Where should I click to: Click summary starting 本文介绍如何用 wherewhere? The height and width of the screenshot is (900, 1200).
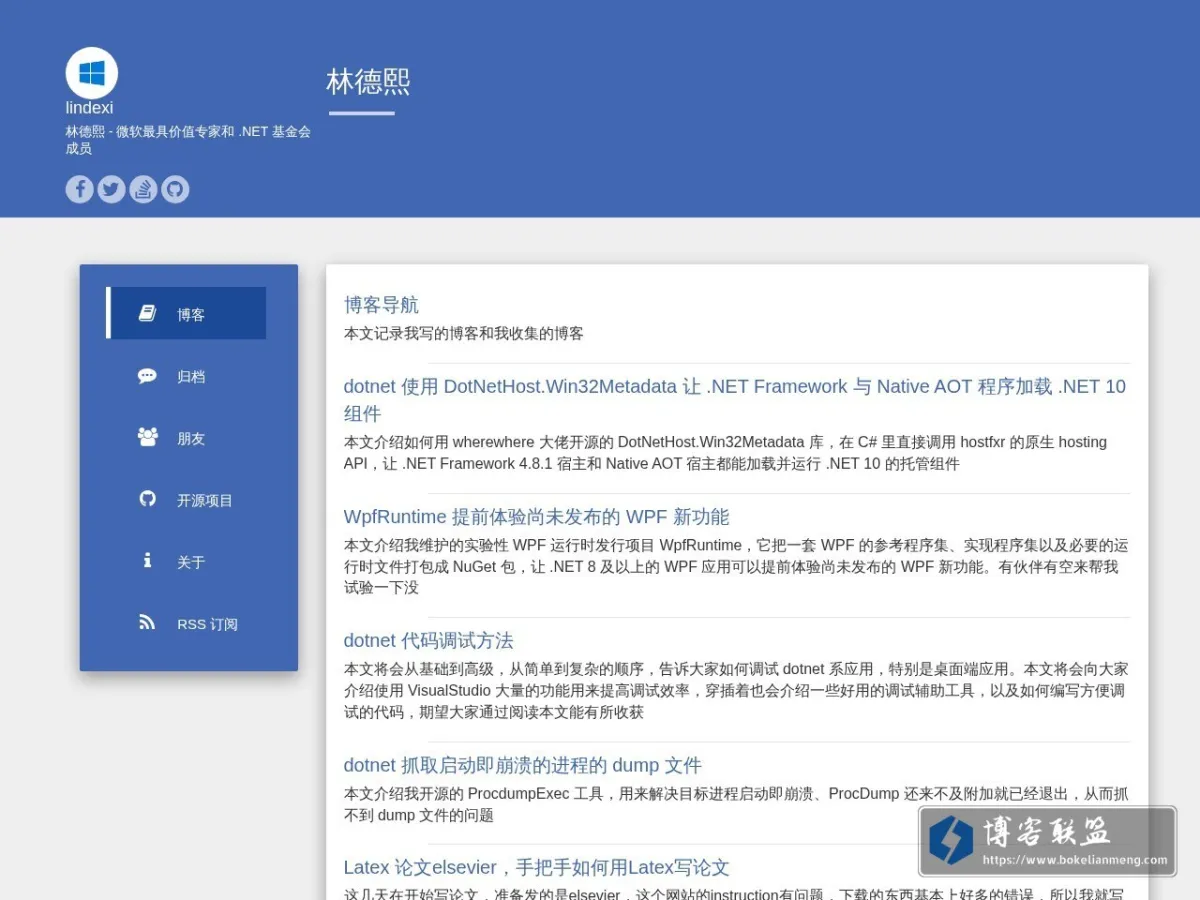pos(726,453)
